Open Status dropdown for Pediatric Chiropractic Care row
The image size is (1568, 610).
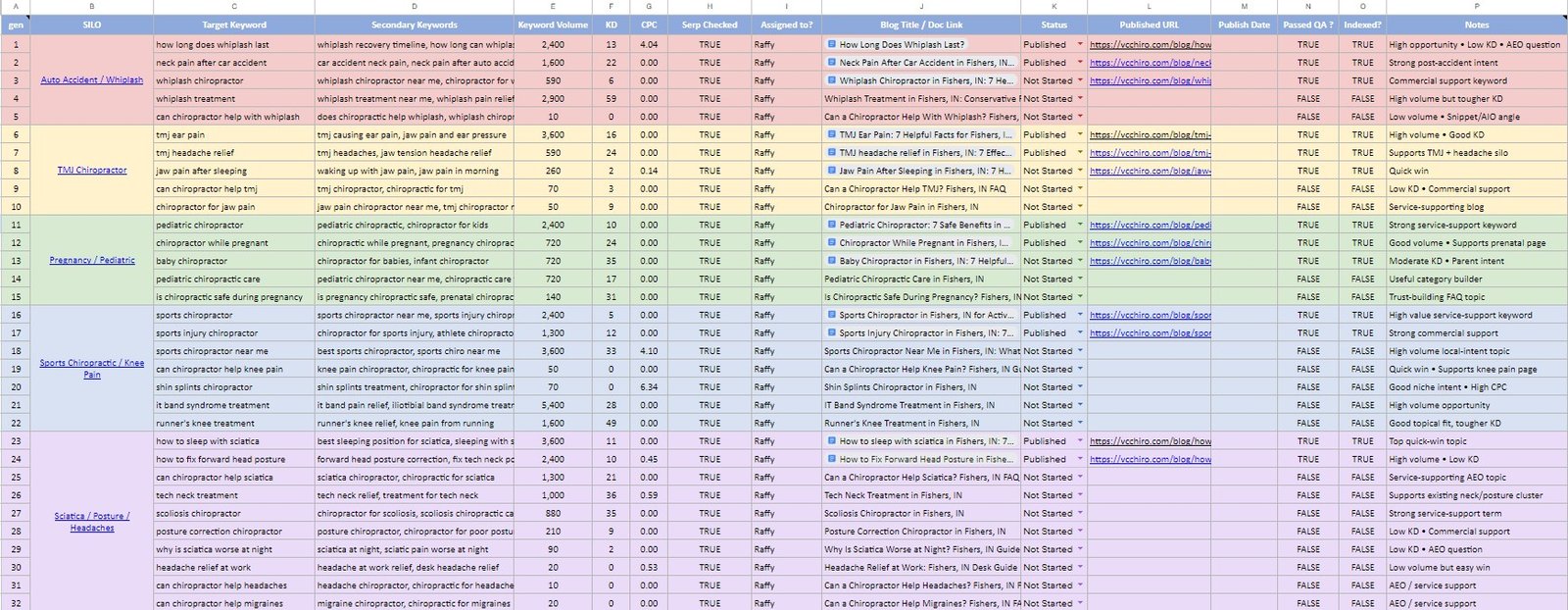(x=1080, y=279)
